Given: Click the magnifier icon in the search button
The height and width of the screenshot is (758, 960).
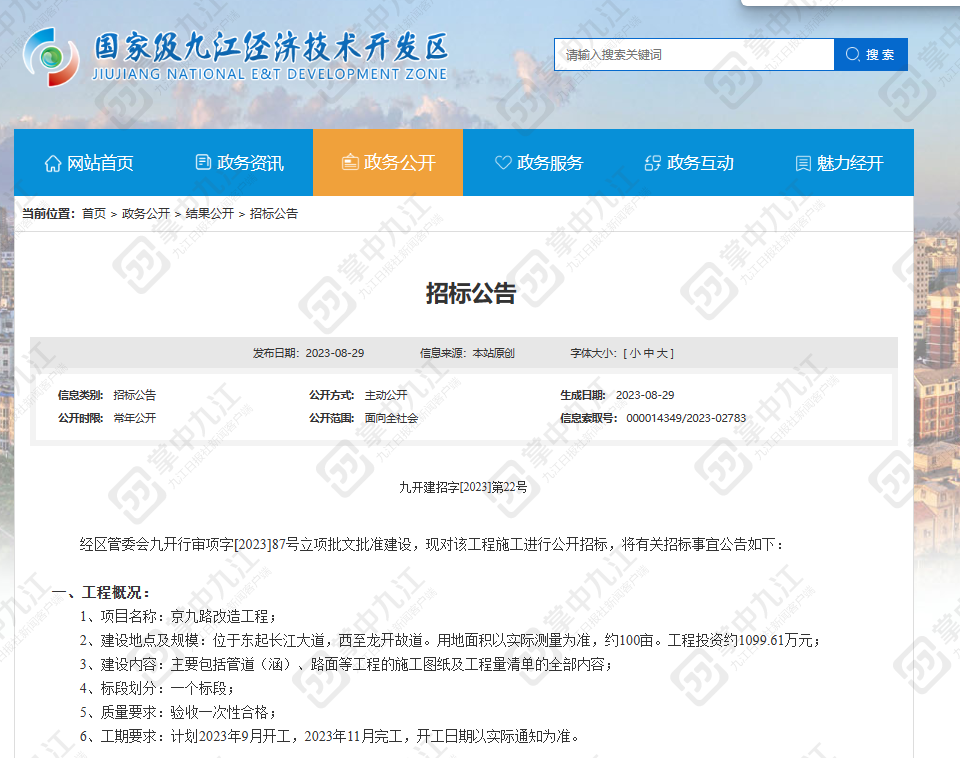Looking at the screenshot, I should pyautogui.click(x=851, y=55).
